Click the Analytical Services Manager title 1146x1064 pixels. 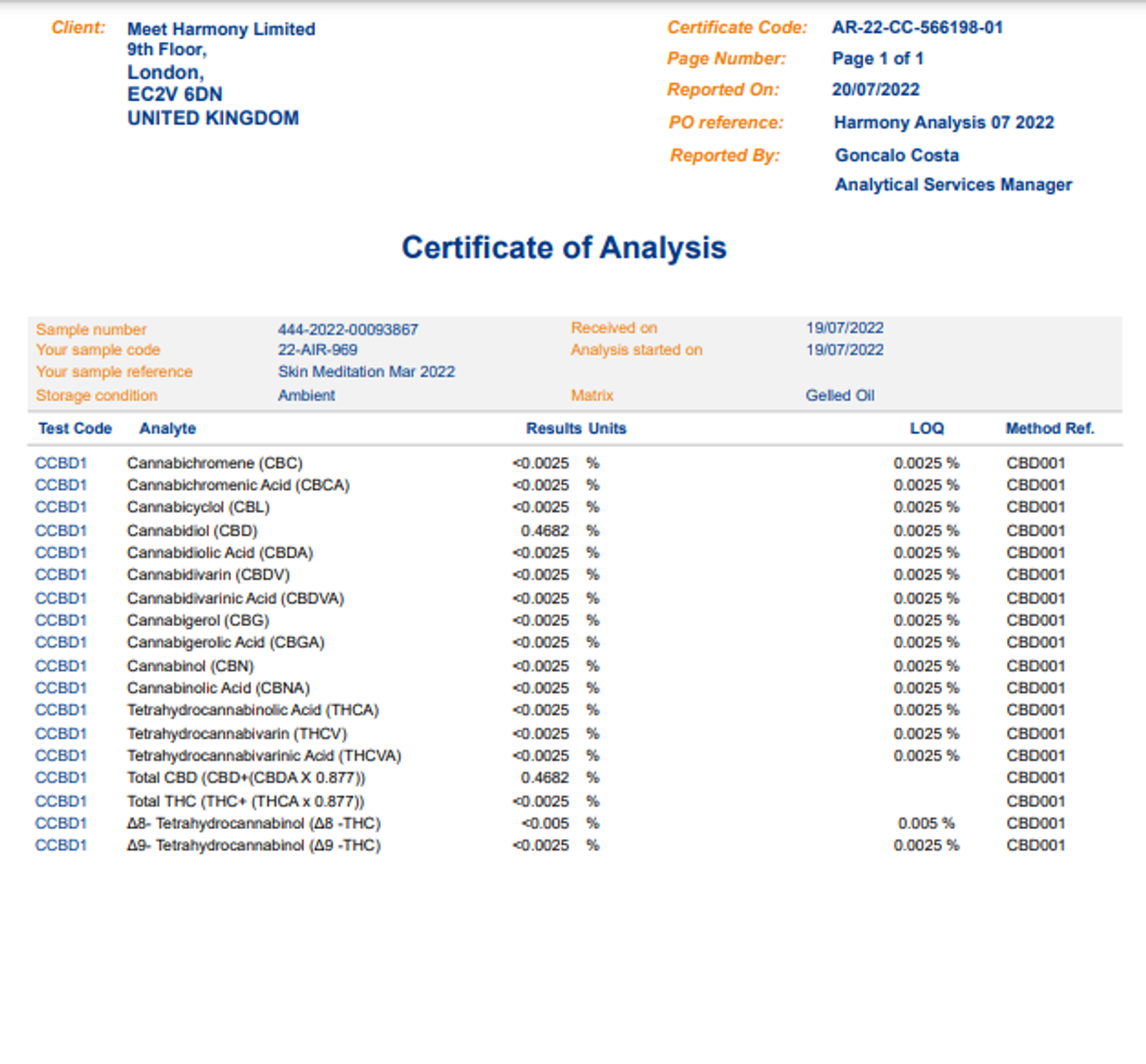(x=953, y=185)
